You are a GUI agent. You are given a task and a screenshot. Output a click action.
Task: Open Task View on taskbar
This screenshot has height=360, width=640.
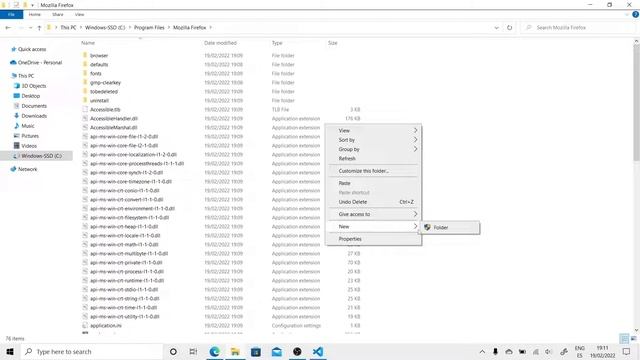click(x=193, y=351)
